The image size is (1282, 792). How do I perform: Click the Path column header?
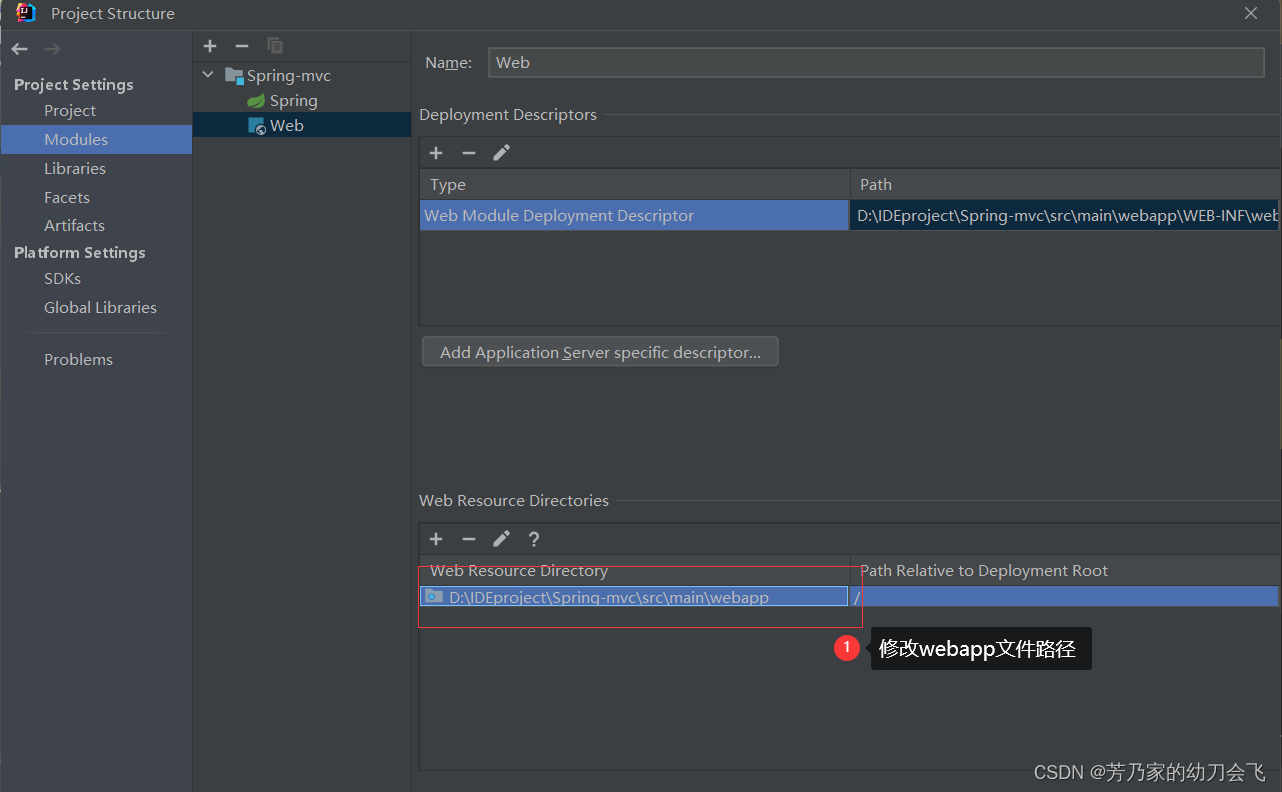(1065, 184)
